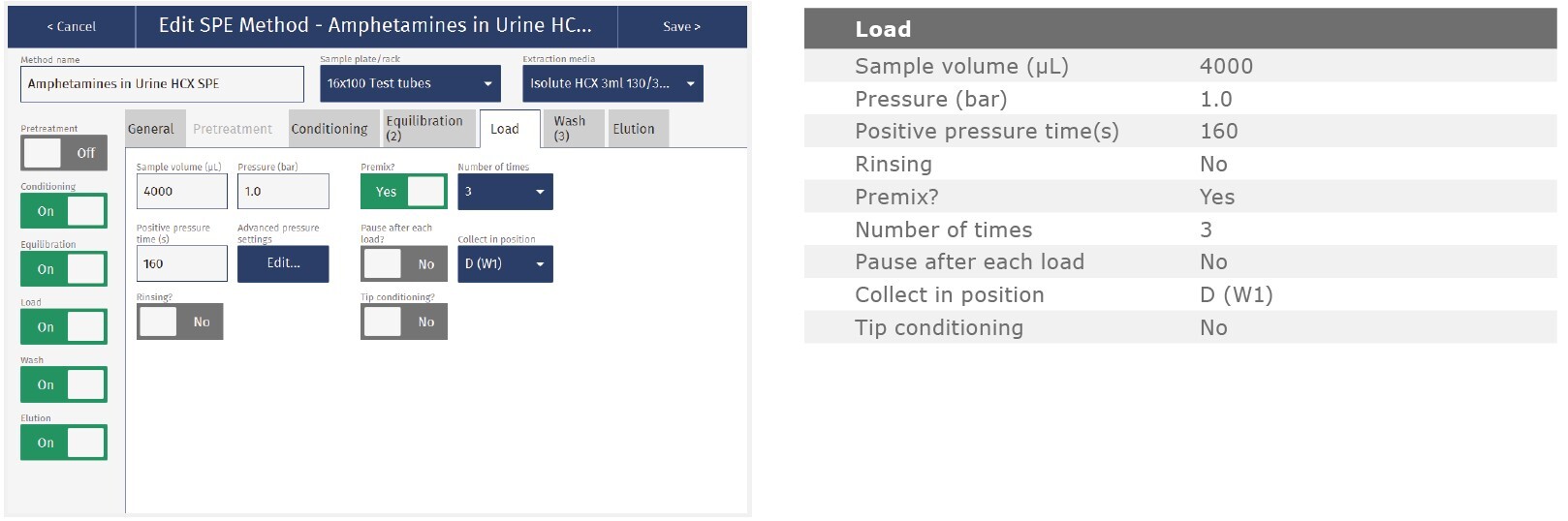1568x521 pixels.
Task: Disable the Elution step switch
Action: 63,443
